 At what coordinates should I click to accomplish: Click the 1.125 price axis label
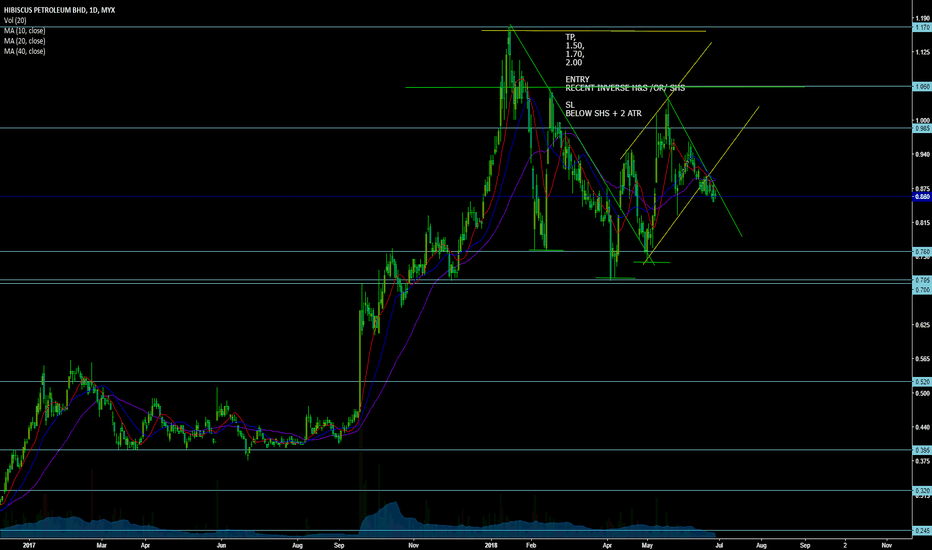point(922,52)
